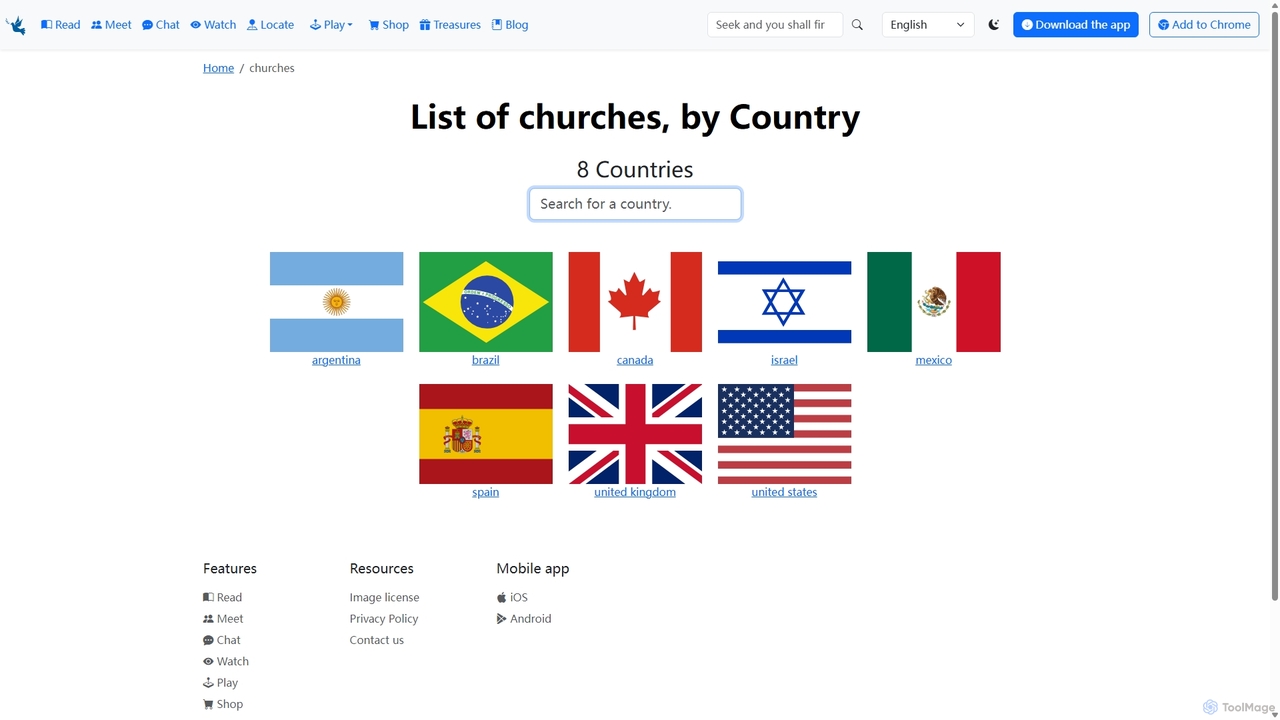Click the 'Search for a country' field

635,204
